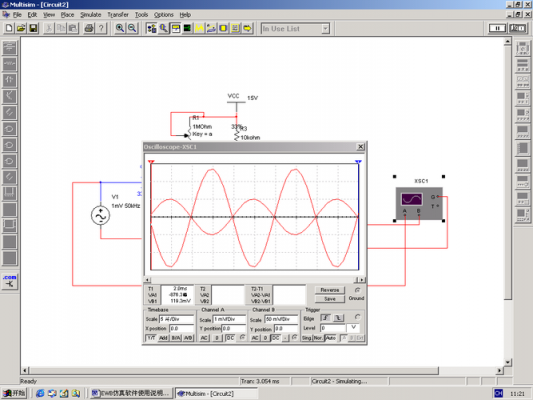Image resolution: width=533 pixels, height=400 pixels.
Task: Select the Trigger section radio button
Action: [x=357, y=317]
